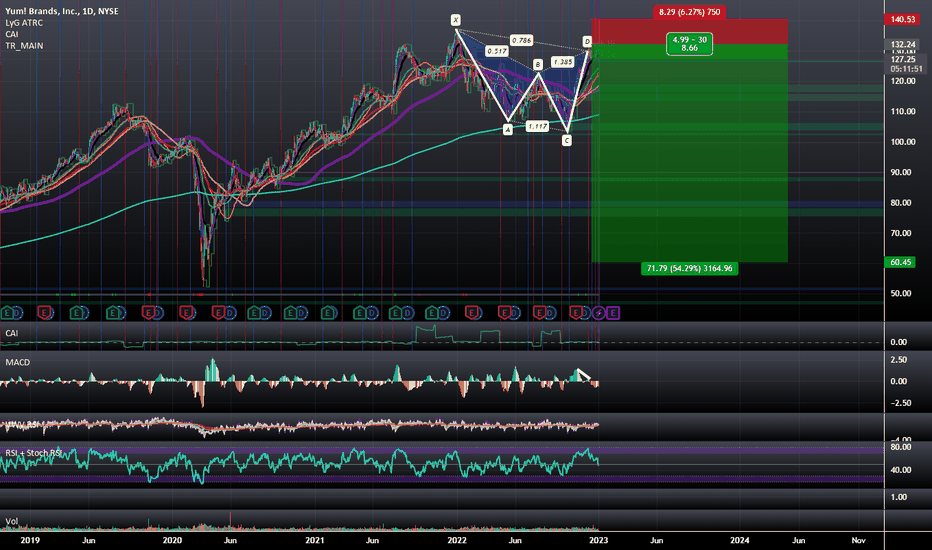This screenshot has width=932, height=550.
Task: Click the purple square E event icon
Action: [x=613, y=313]
